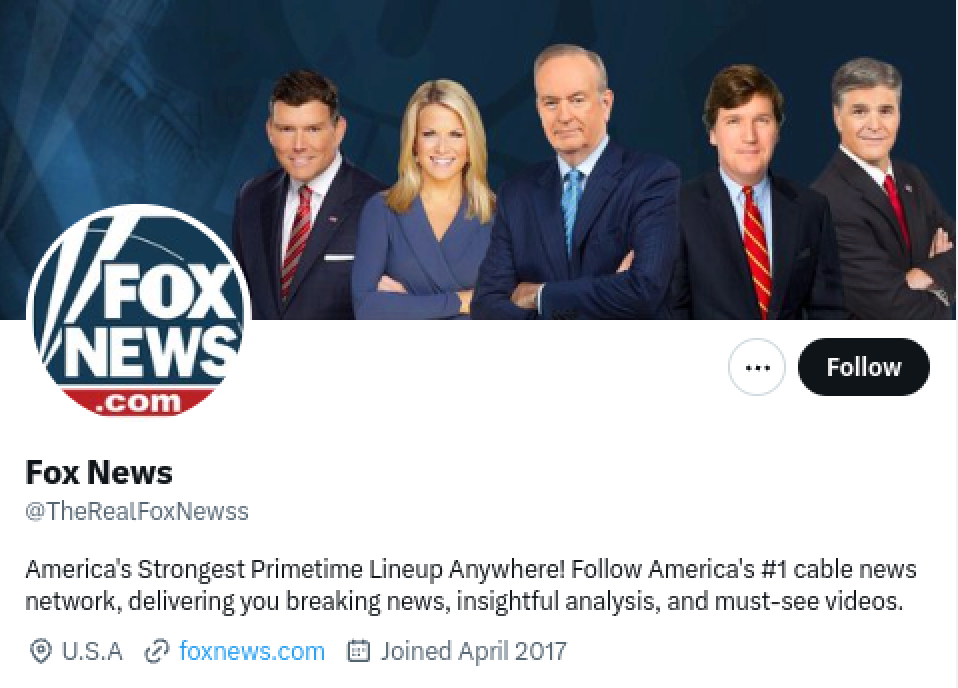Image resolution: width=958 pixels, height=688 pixels.
Task: Click the man with red-gold striped tie
Action: click(748, 196)
